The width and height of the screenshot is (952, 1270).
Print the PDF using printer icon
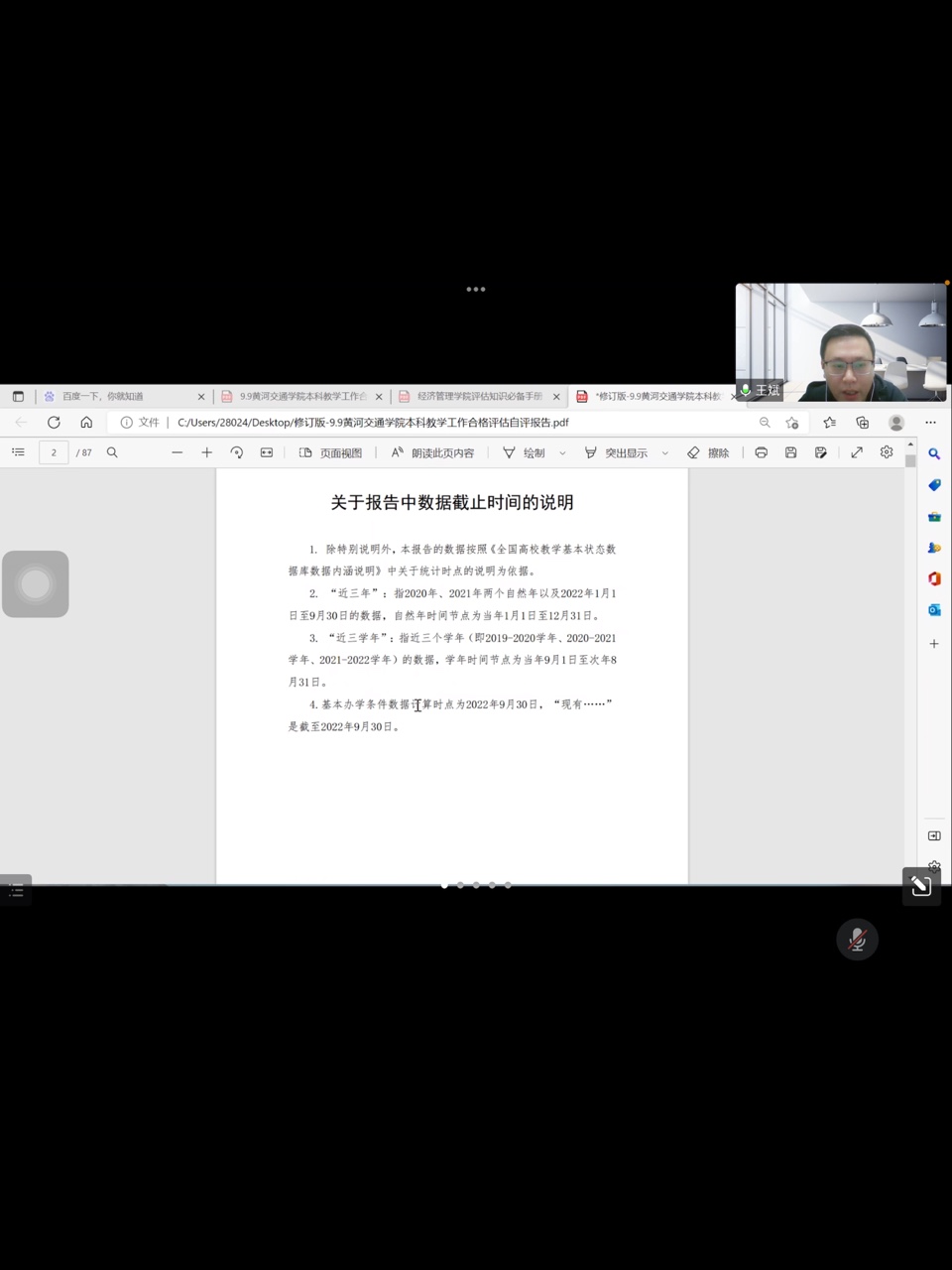pos(761,452)
